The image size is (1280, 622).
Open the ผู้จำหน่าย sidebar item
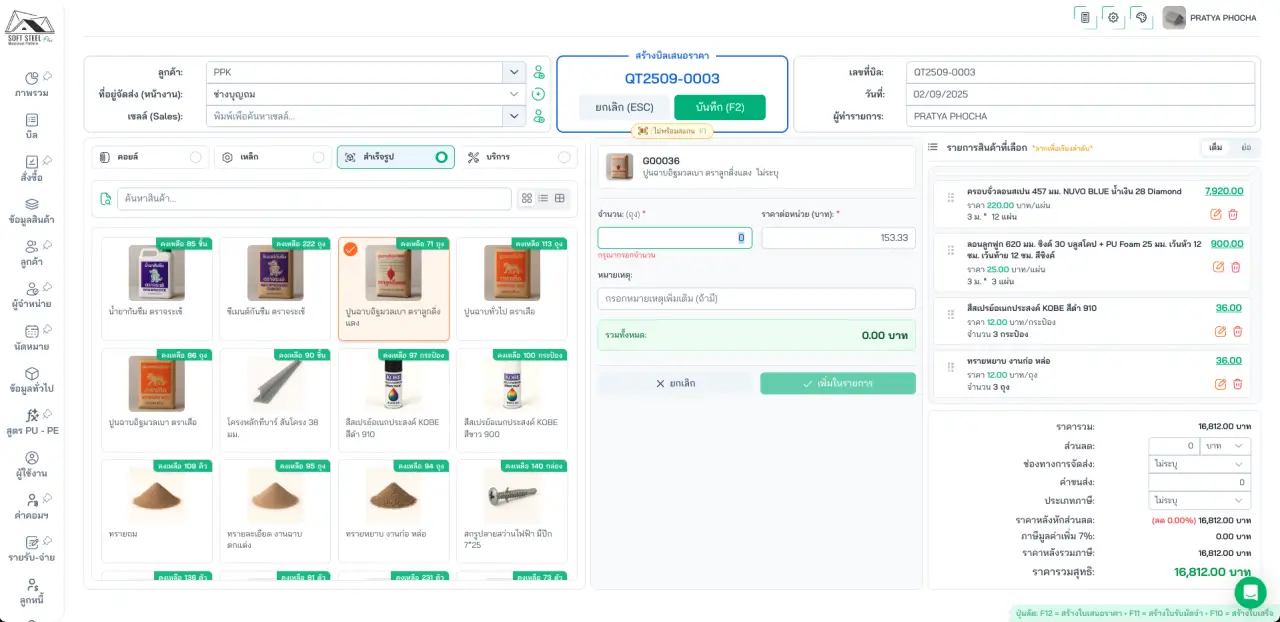32,294
